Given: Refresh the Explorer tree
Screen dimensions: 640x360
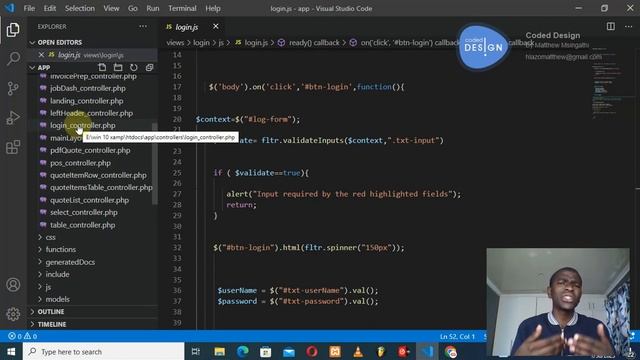Looking at the screenshot, I should point(133,67).
